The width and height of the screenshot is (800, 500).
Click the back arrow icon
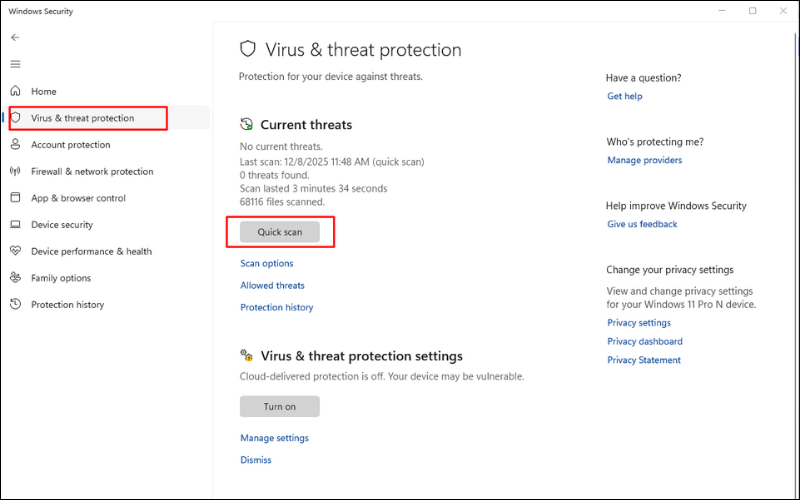(x=15, y=37)
